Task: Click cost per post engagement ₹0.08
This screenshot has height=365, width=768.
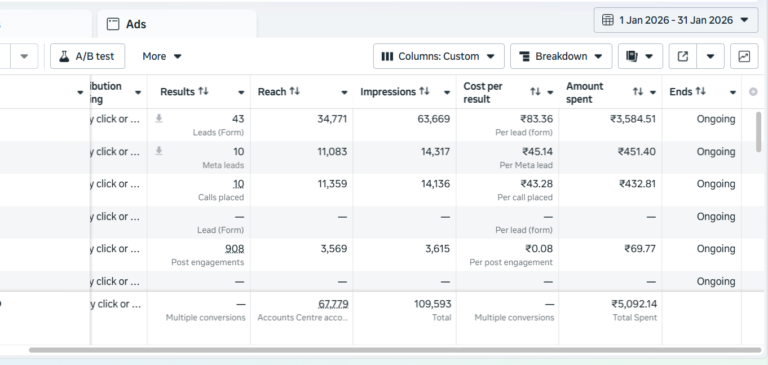Action: [539, 249]
